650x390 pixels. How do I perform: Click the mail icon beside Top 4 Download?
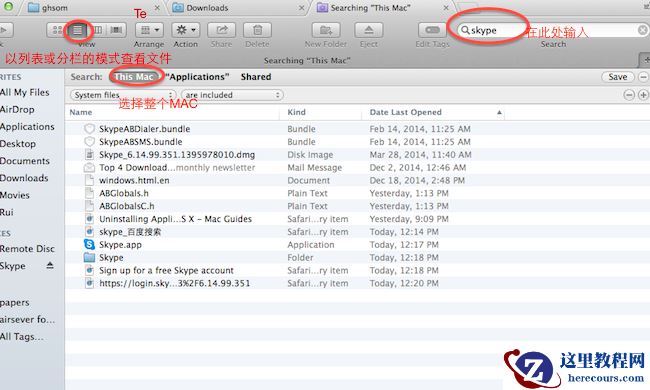[x=89, y=167]
